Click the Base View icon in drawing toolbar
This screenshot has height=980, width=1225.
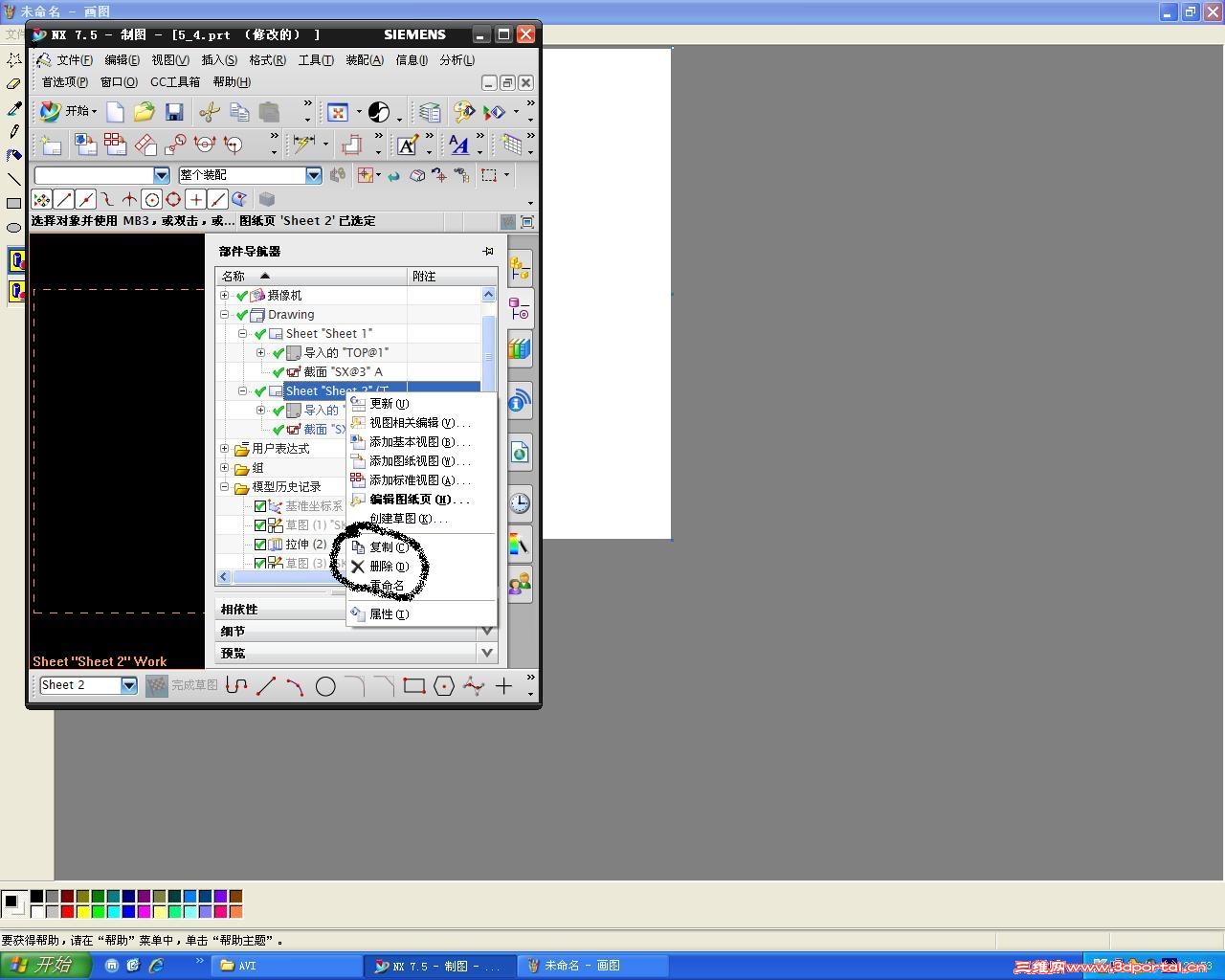click(x=86, y=145)
